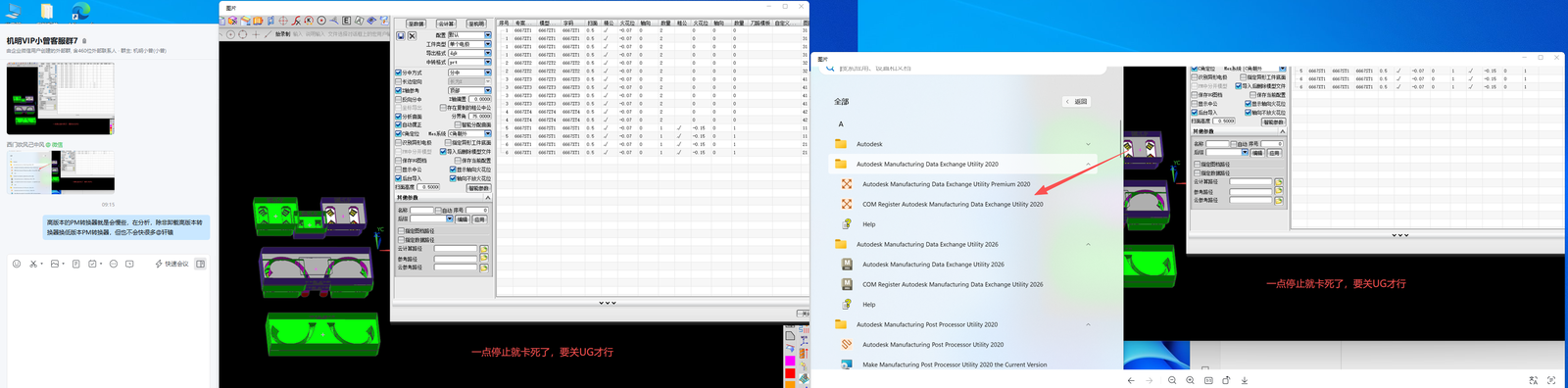Click the image insert icon in chat toolbar
The width and height of the screenshot is (1568, 388).
(x=55, y=264)
